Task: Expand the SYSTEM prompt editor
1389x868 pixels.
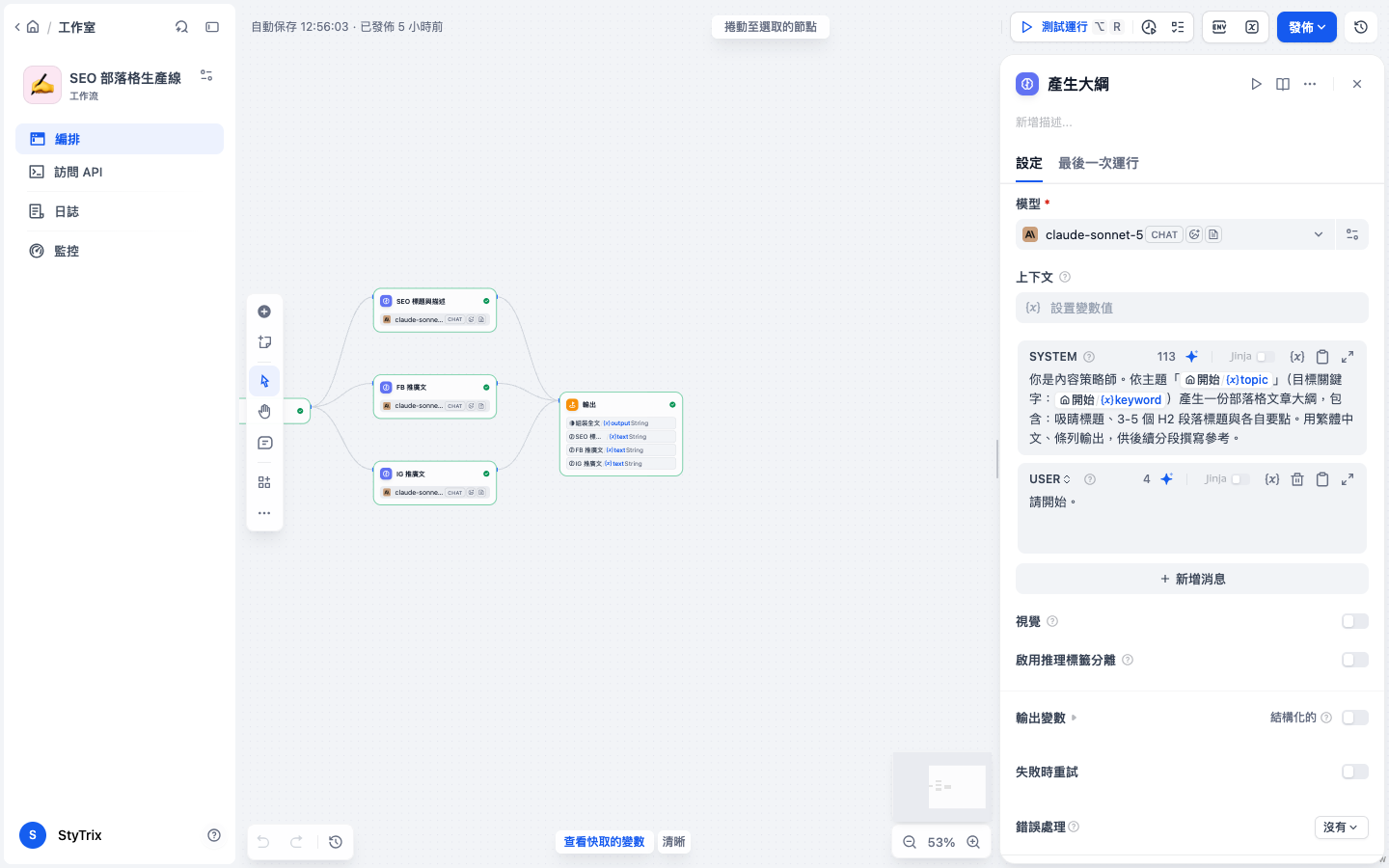Action: click(x=1348, y=357)
